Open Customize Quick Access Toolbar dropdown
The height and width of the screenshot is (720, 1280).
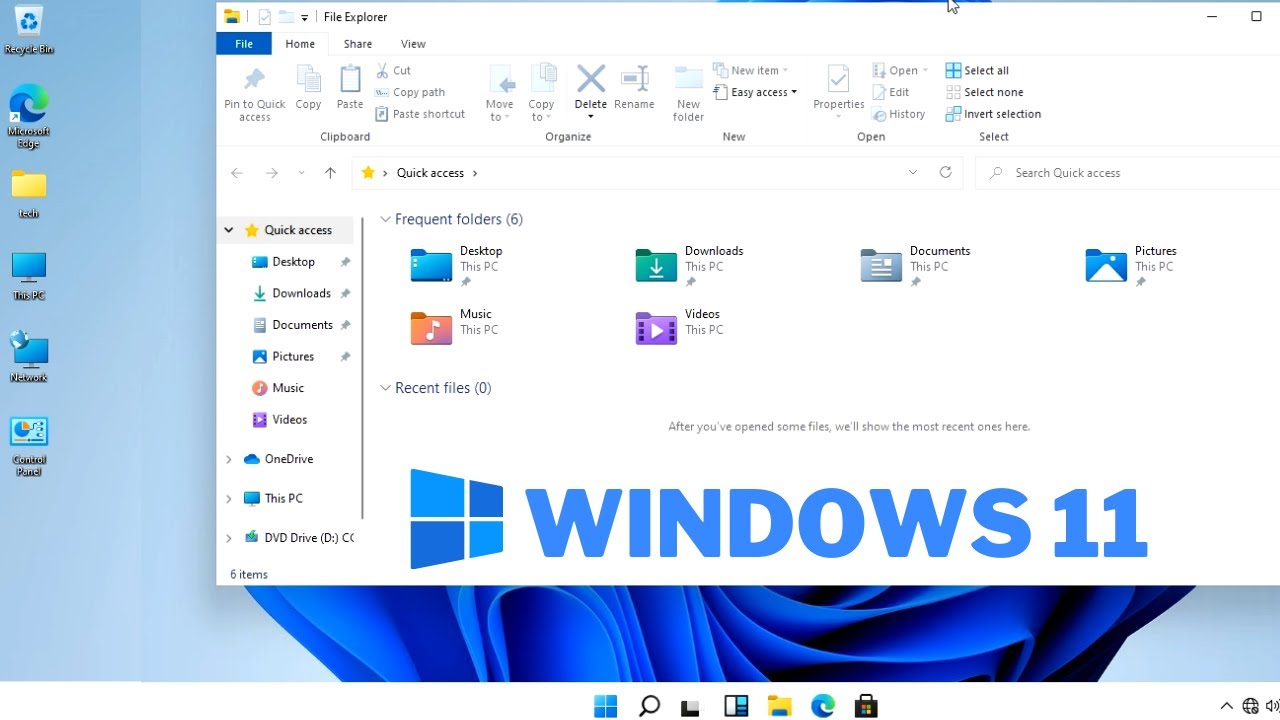[x=304, y=17]
